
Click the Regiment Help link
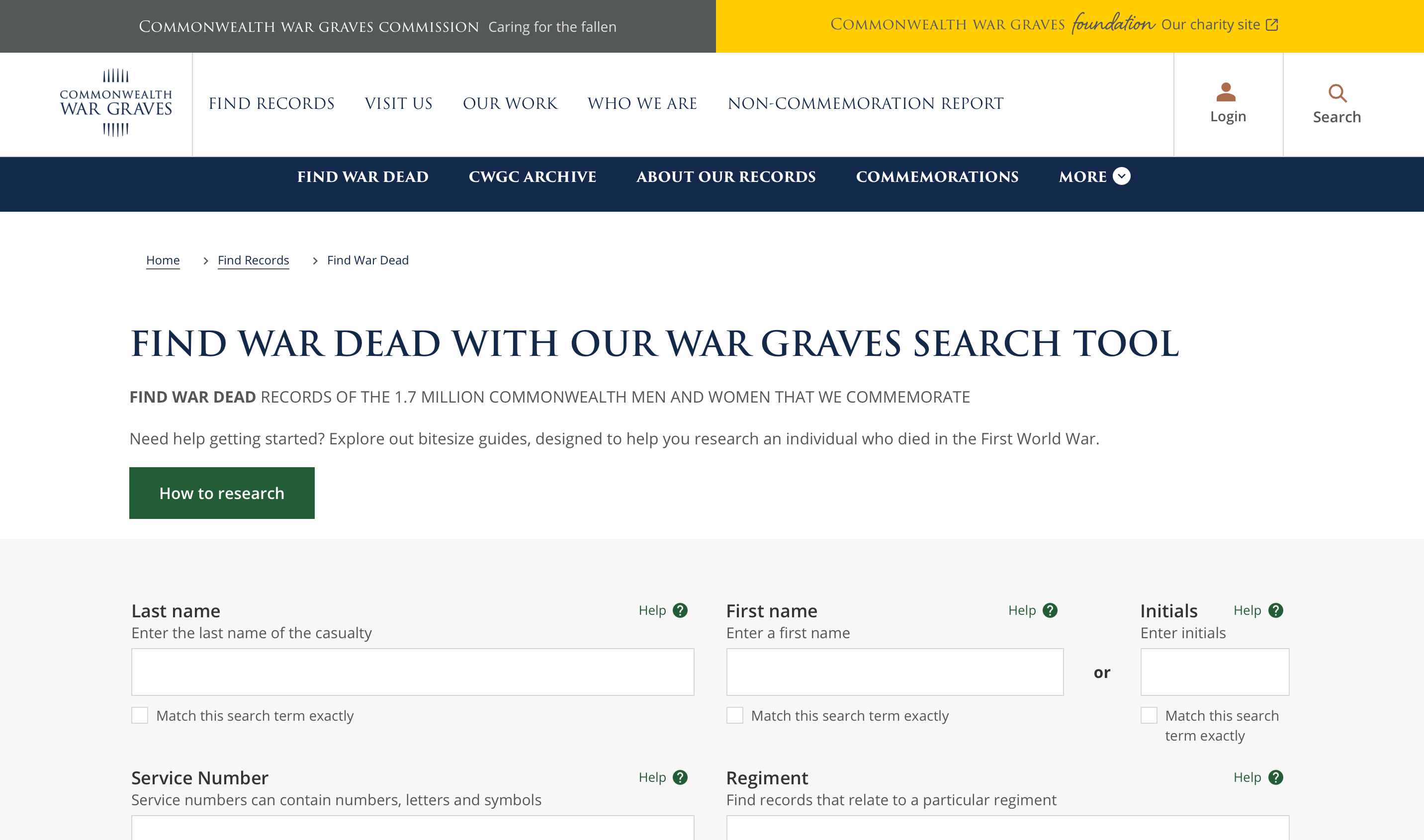tap(1247, 778)
